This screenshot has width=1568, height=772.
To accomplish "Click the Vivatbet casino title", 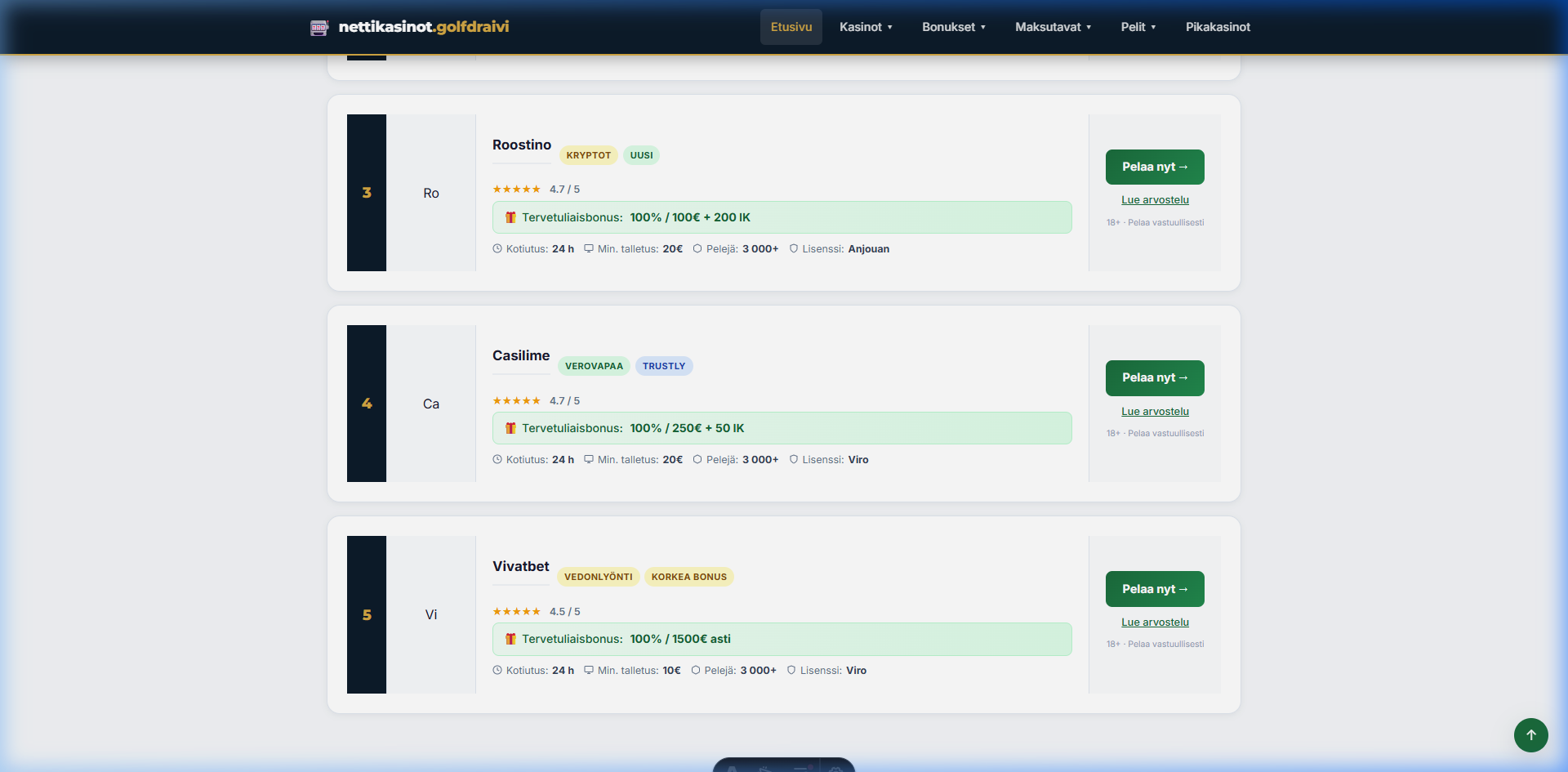I will tap(521, 566).
